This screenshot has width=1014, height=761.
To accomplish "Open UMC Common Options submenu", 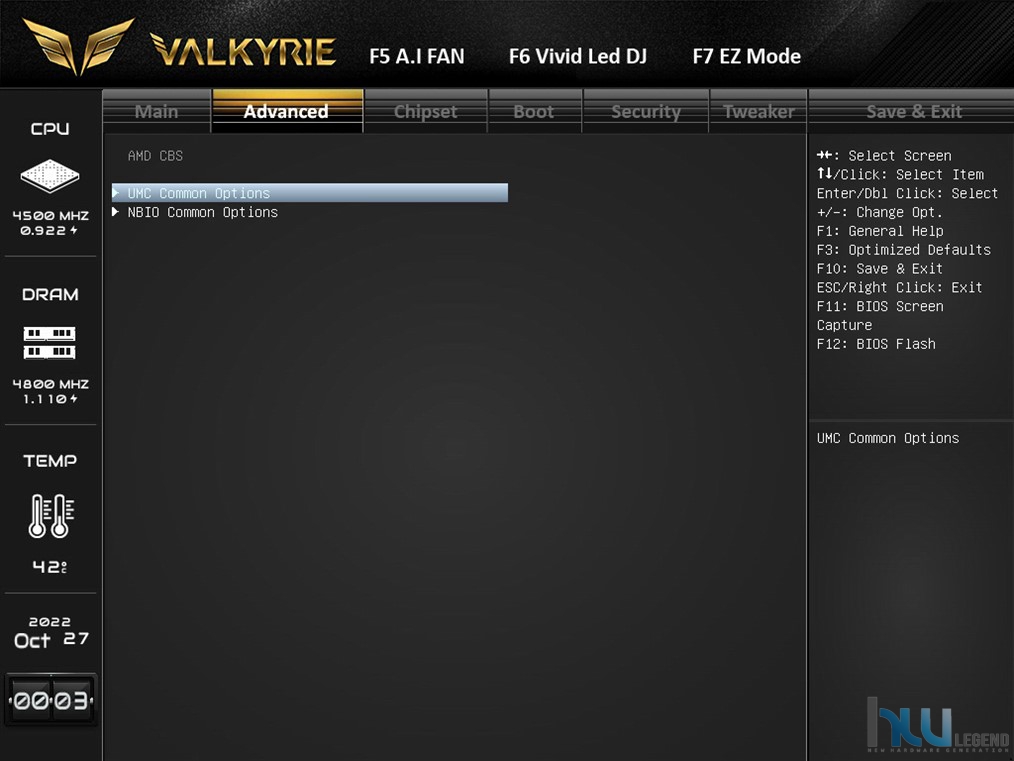I will point(310,193).
